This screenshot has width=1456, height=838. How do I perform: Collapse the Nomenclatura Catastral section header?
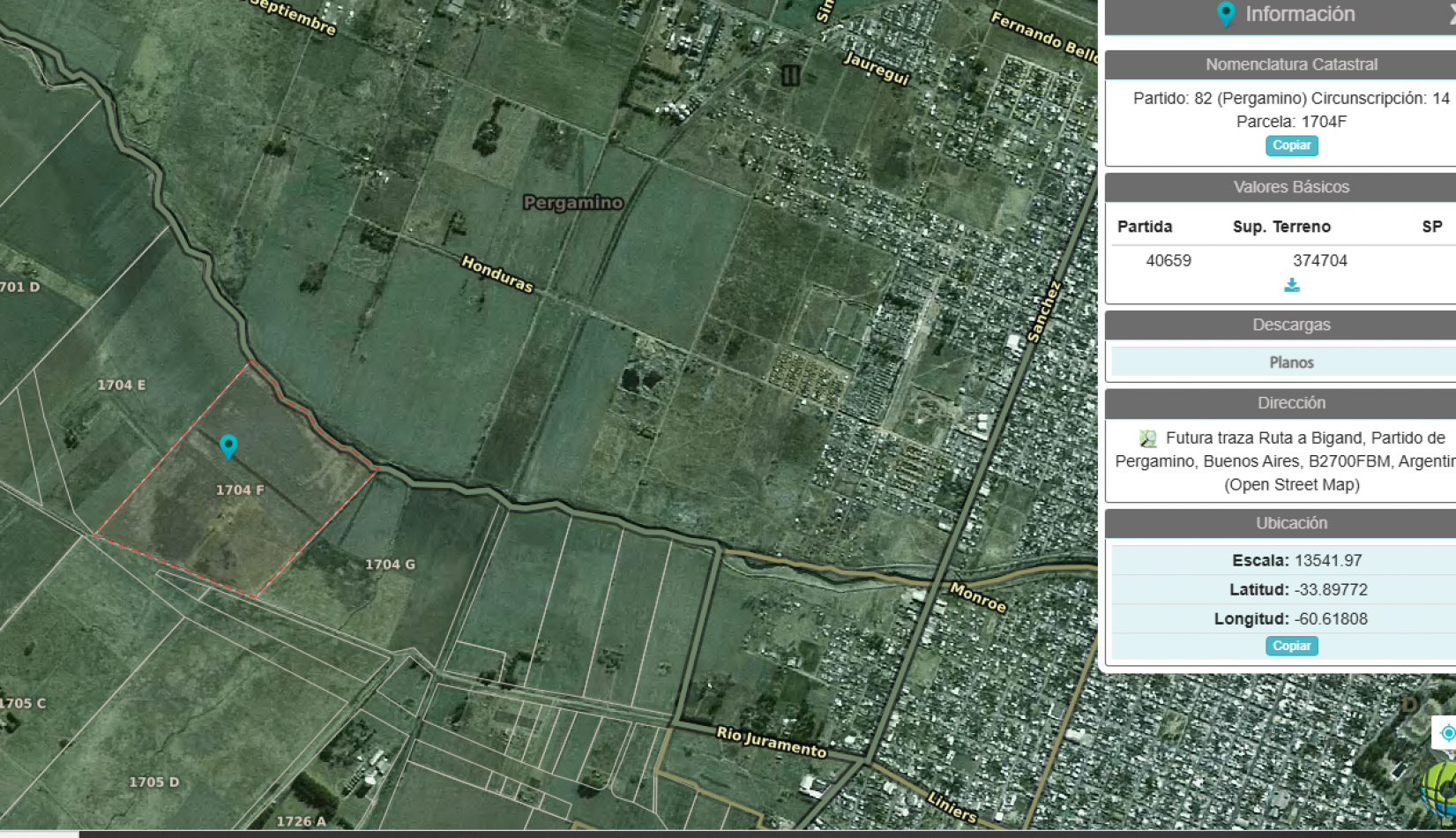pos(1291,64)
